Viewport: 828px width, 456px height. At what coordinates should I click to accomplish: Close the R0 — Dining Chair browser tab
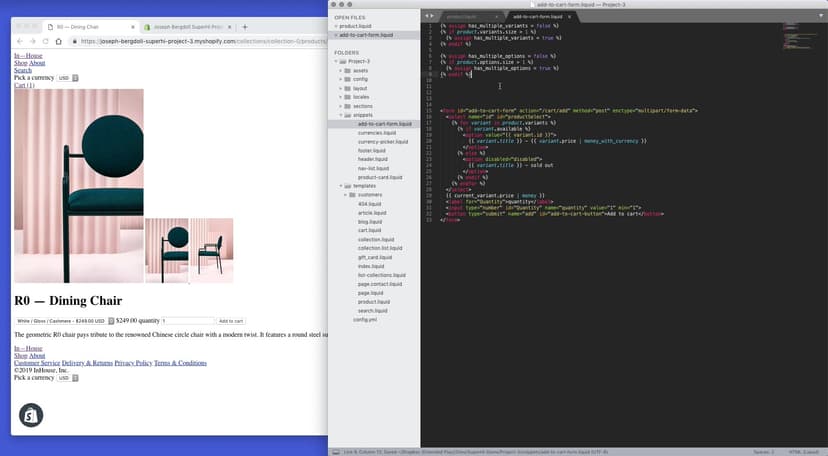(131, 26)
